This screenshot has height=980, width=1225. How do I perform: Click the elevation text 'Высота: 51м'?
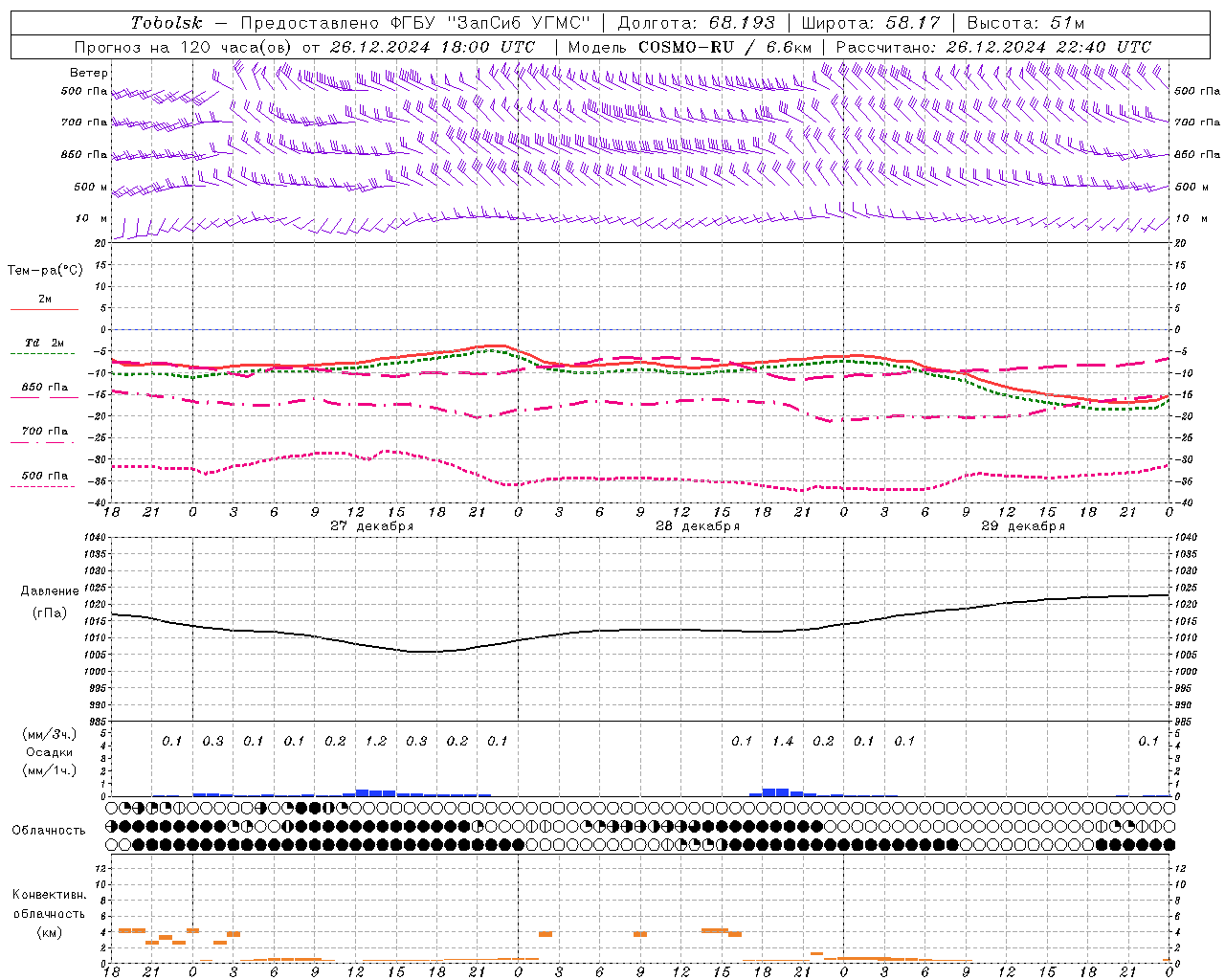[1026, 23]
